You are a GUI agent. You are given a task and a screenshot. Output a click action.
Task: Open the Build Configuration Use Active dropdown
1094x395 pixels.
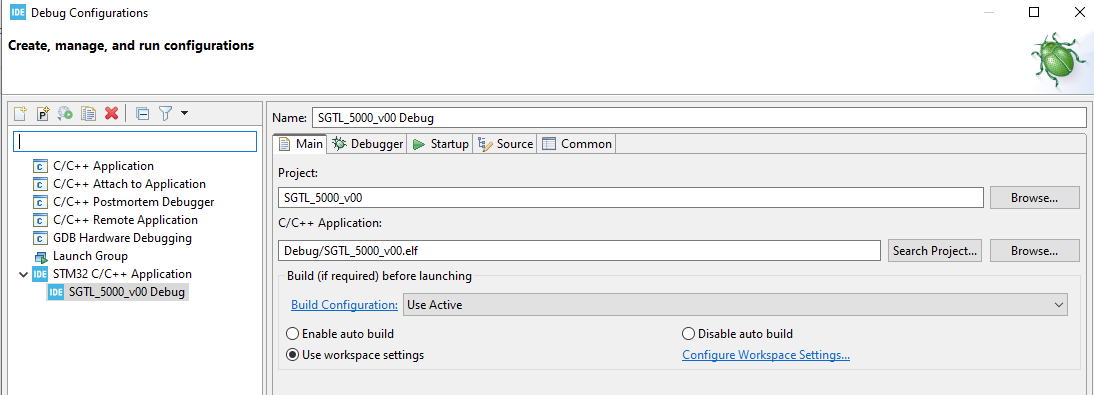point(735,305)
